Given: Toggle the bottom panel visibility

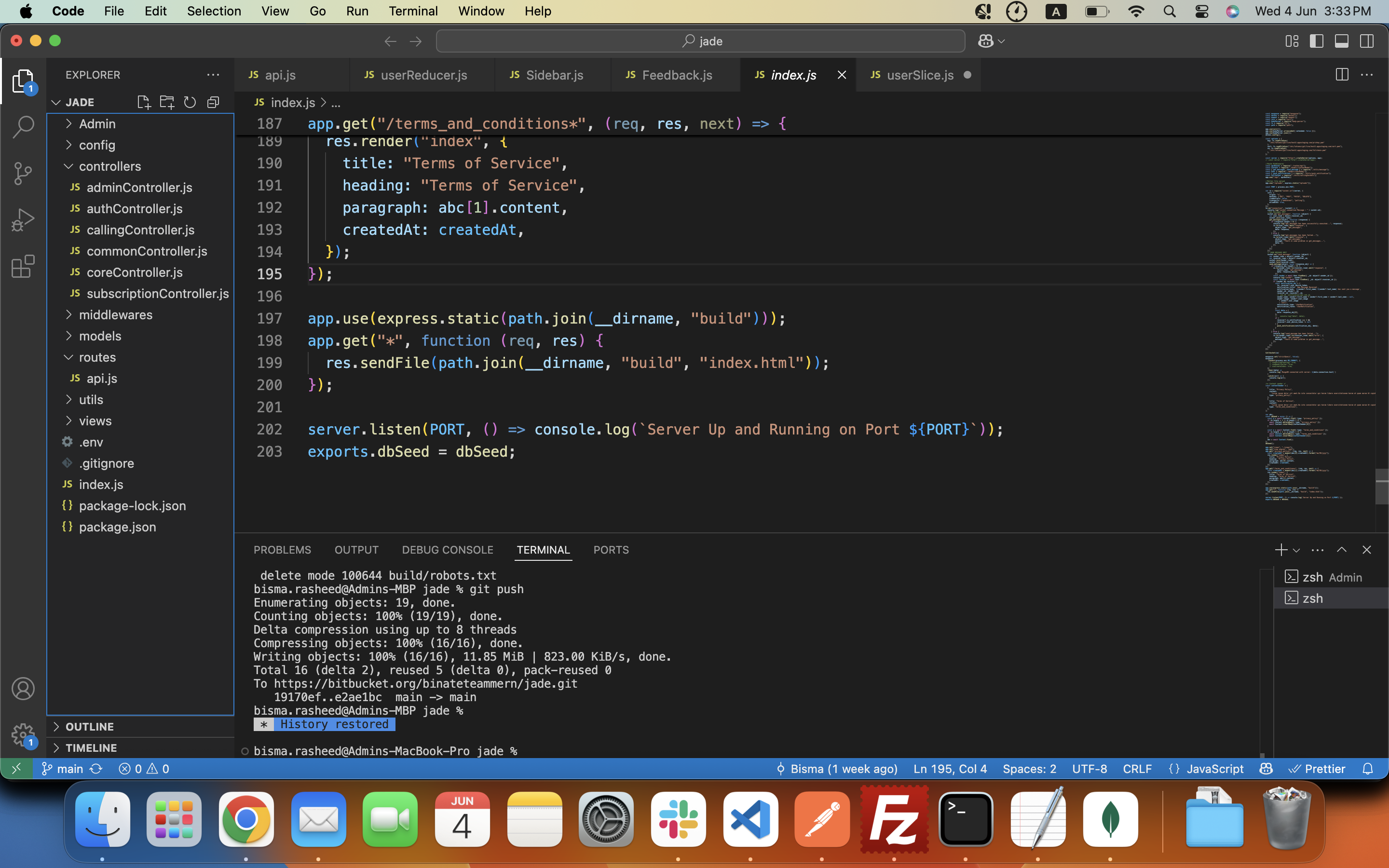Looking at the screenshot, I should click(x=1341, y=41).
